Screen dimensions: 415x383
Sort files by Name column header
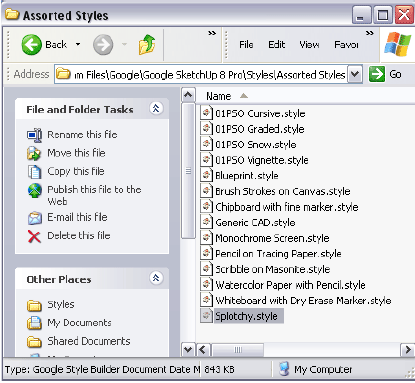pyautogui.click(x=218, y=96)
